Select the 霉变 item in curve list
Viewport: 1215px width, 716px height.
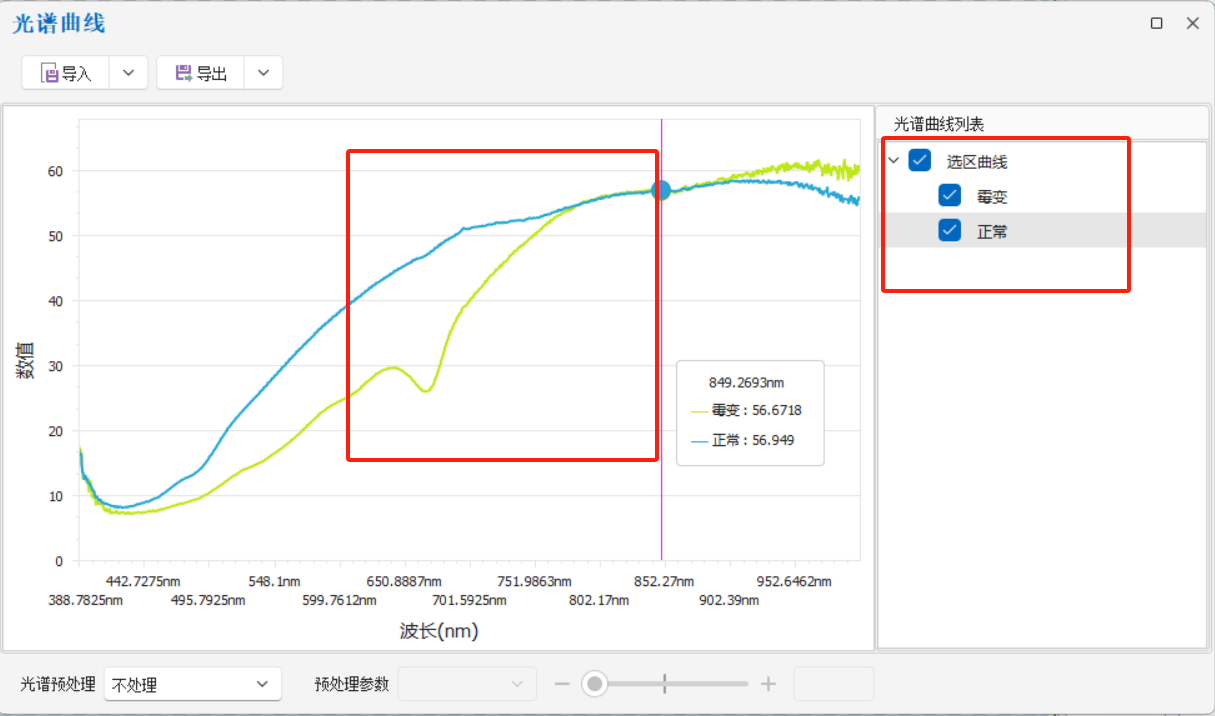[x=992, y=197]
